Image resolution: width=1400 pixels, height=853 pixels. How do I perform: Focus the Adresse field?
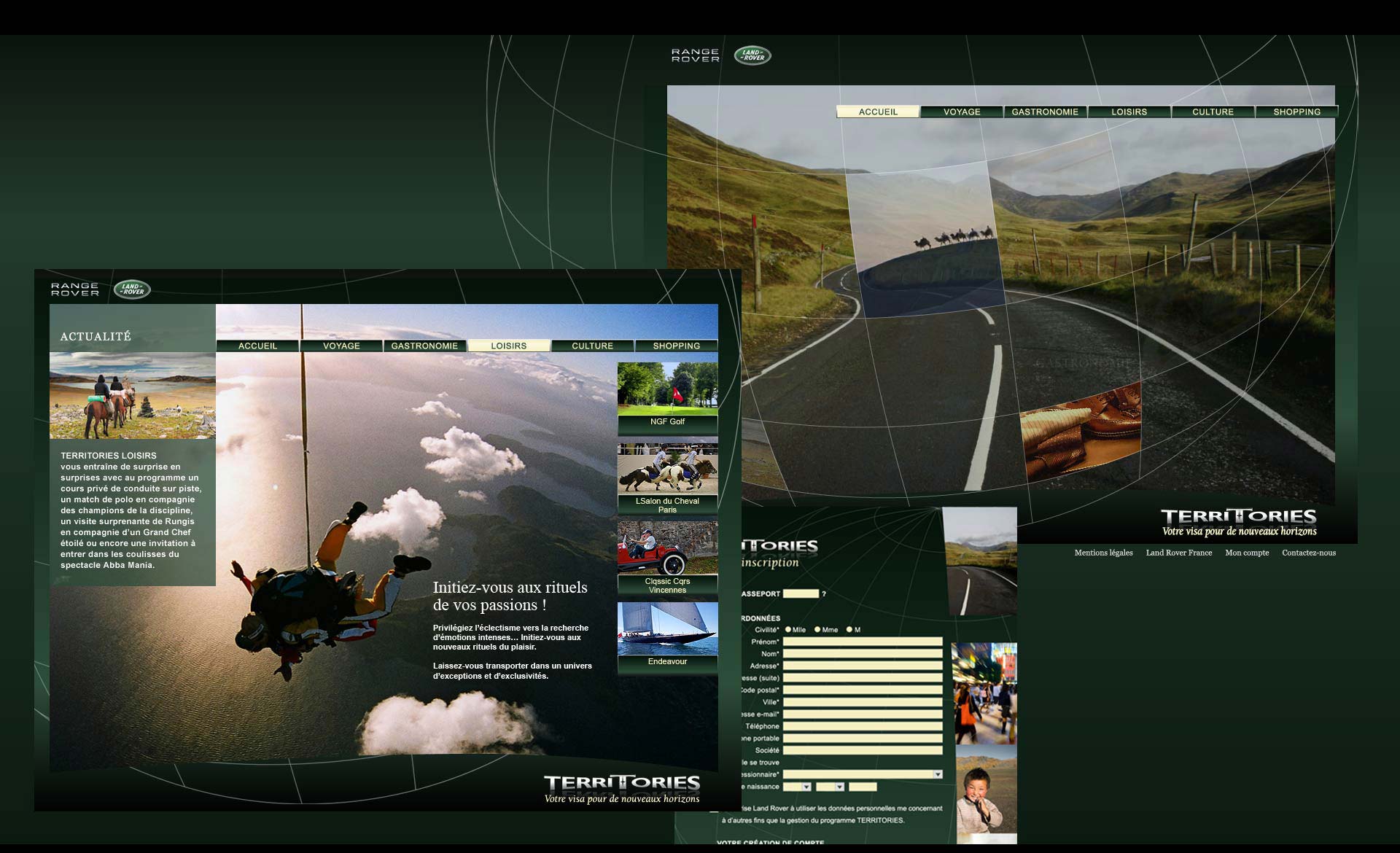(863, 666)
